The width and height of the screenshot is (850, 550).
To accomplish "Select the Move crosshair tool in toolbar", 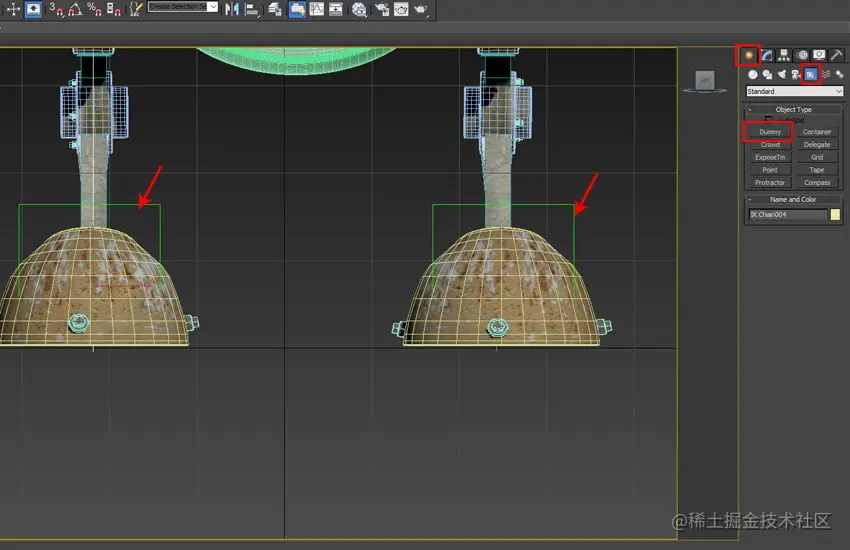I will [x=13, y=9].
